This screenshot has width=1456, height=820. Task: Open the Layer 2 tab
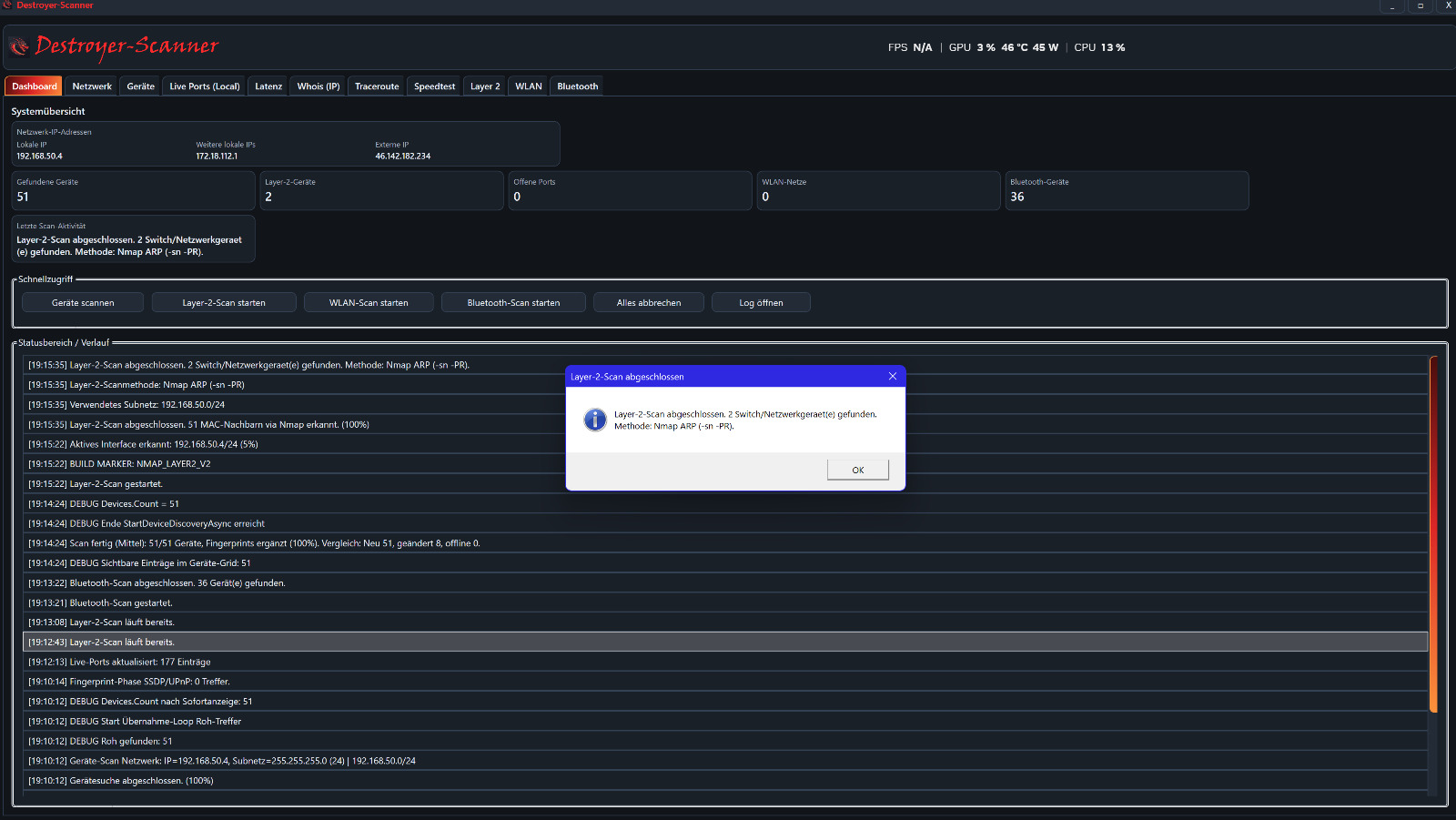[x=485, y=86]
